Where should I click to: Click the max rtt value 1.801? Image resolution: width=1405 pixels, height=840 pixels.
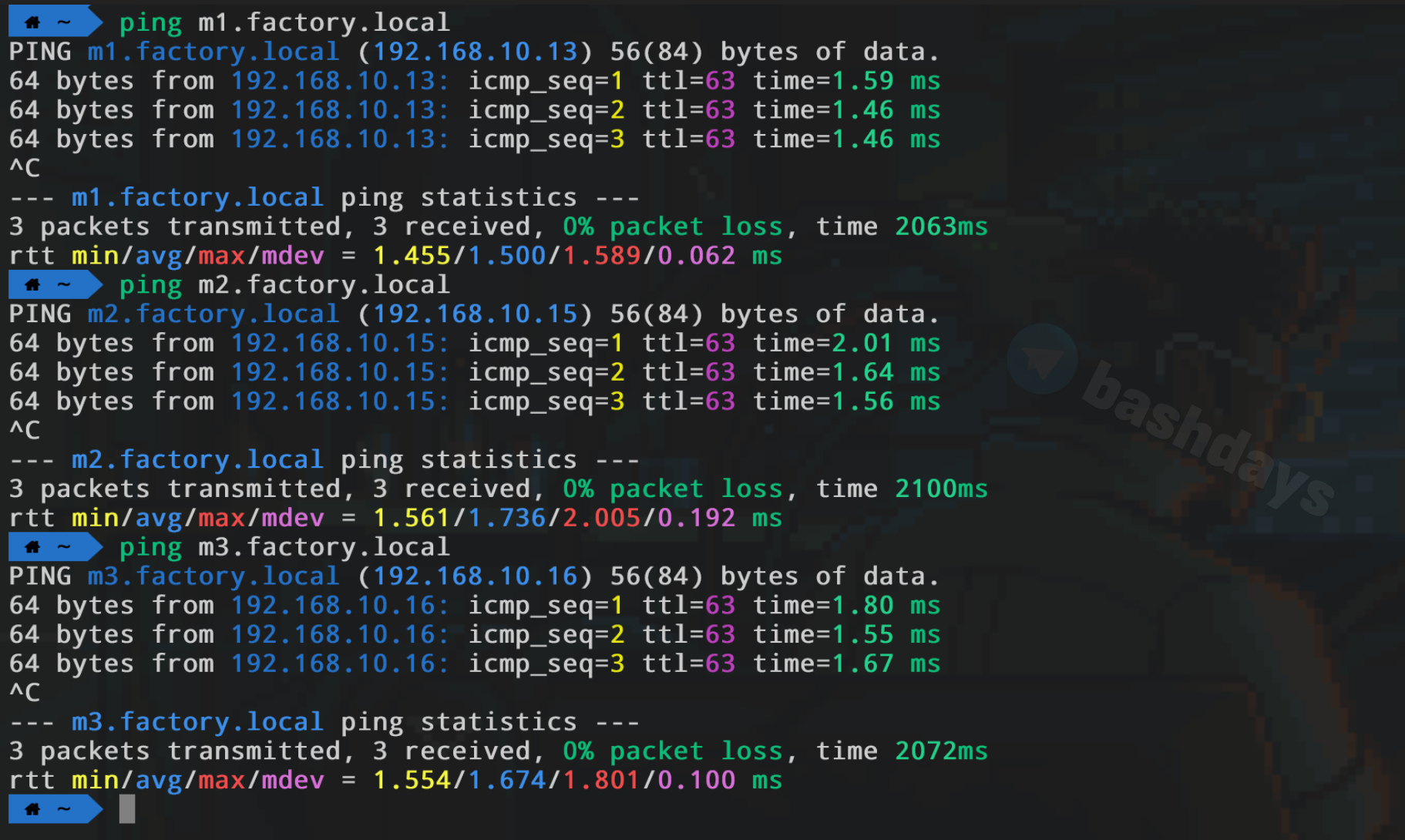pyautogui.click(x=601, y=780)
